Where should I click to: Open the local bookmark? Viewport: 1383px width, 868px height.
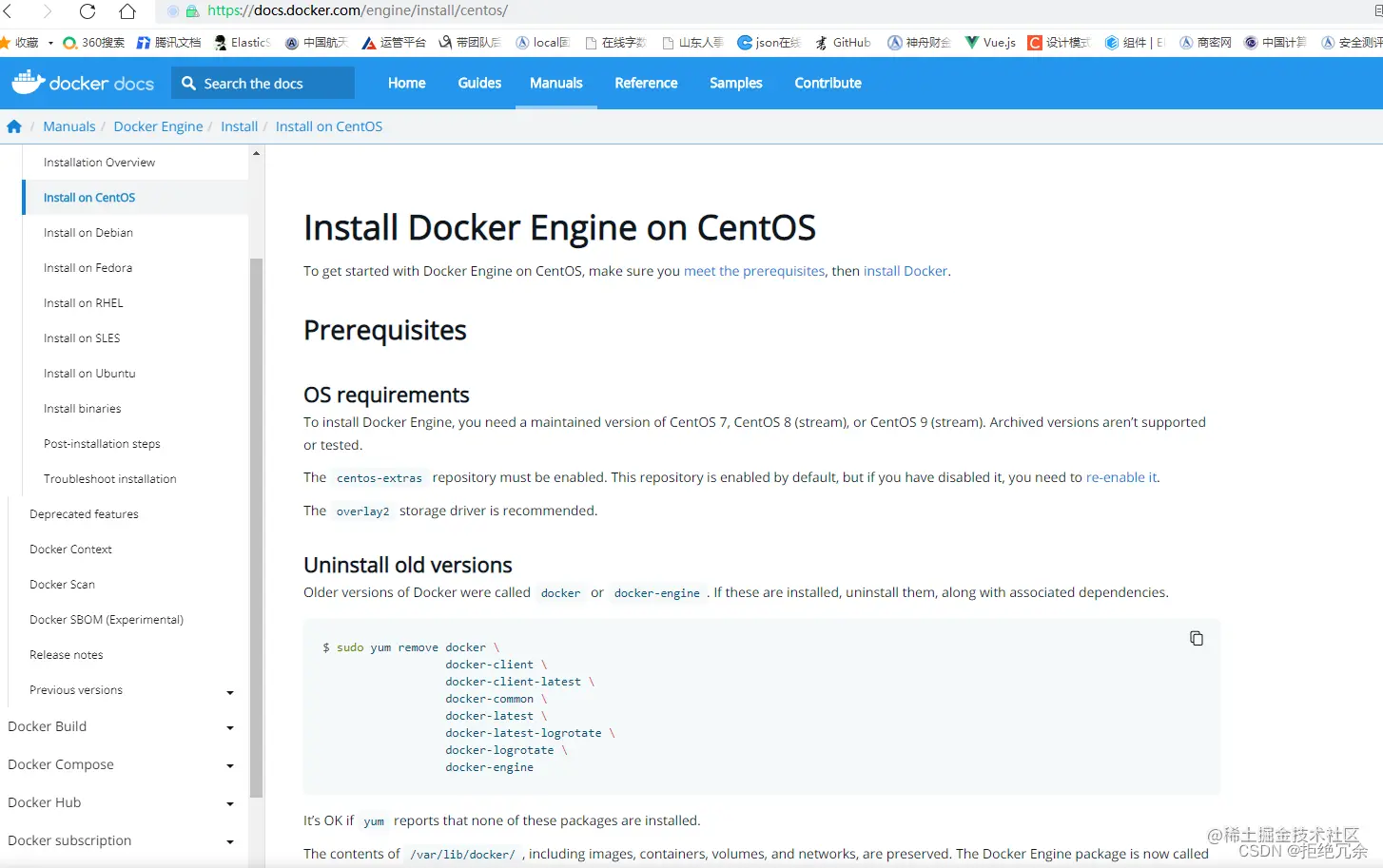click(x=543, y=43)
